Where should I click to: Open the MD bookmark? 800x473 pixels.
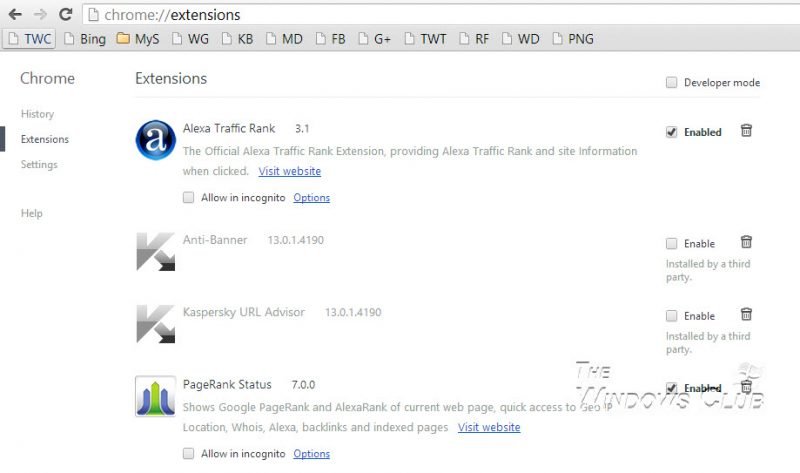[x=284, y=39]
